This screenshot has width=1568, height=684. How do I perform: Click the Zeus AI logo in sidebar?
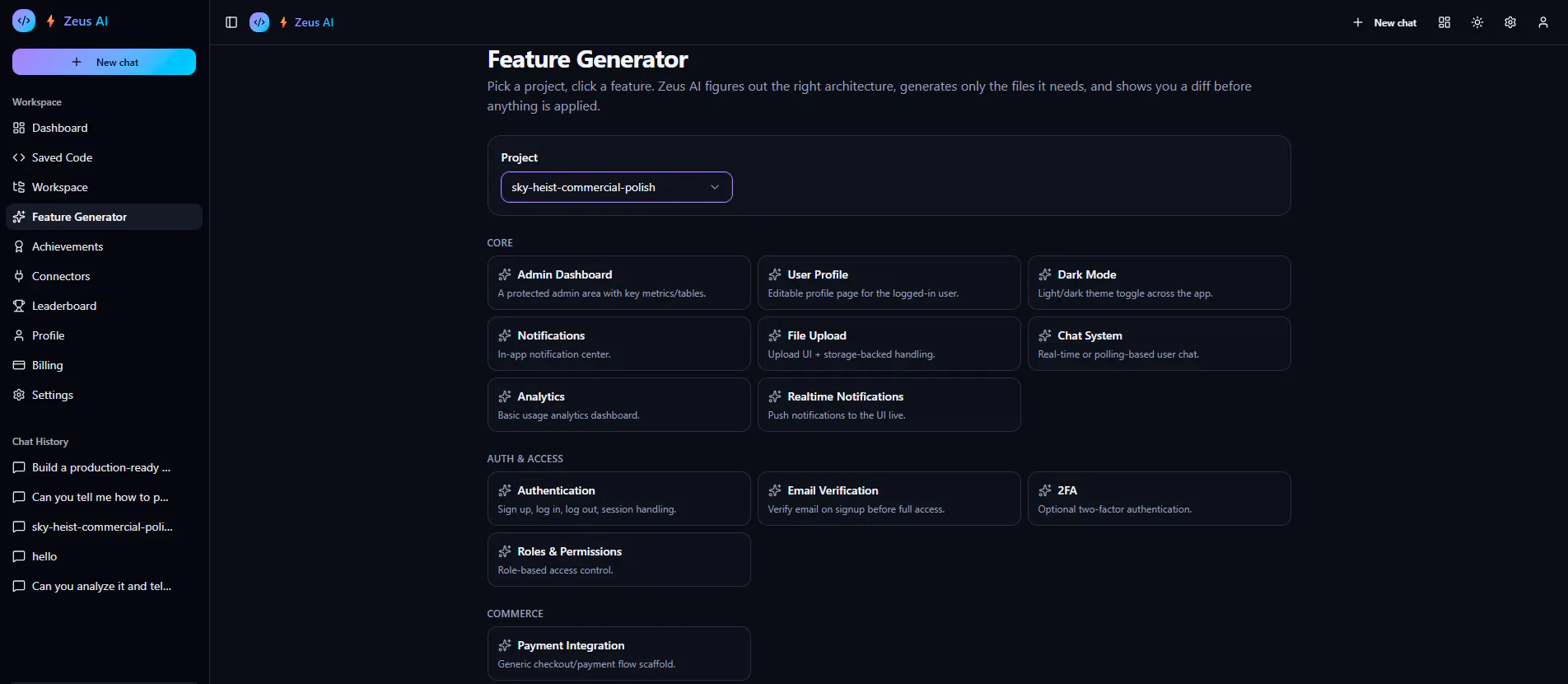click(x=24, y=21)
